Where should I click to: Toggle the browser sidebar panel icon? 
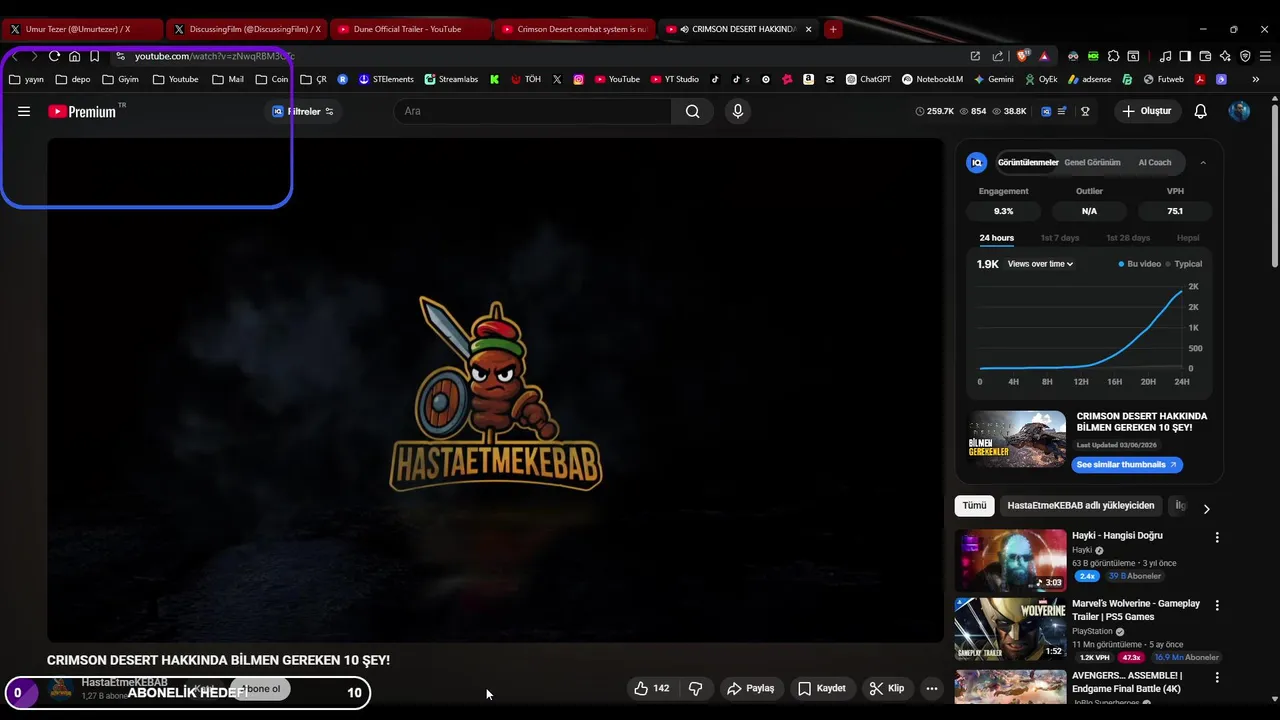point(1185,56)
